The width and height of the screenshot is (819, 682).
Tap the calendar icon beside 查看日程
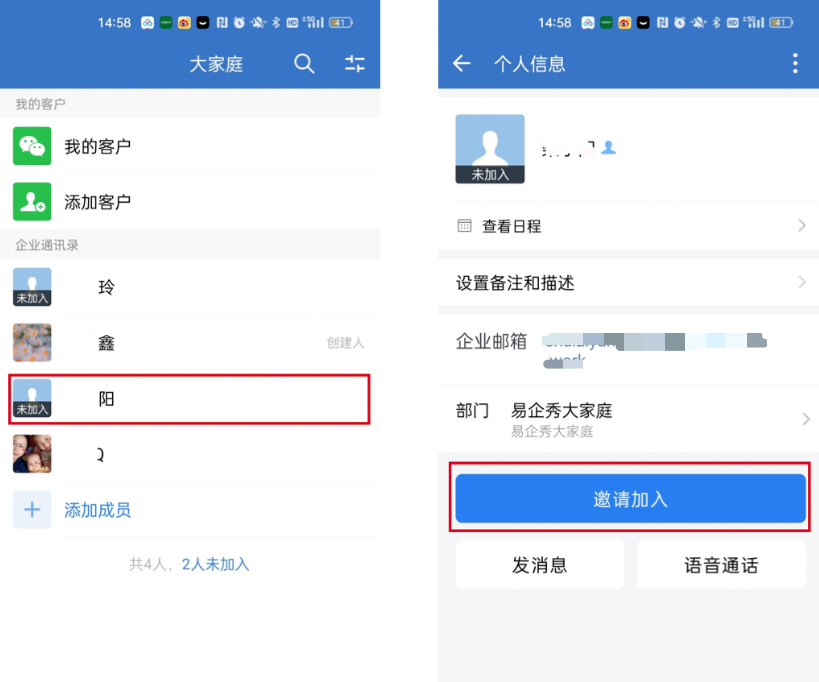pos(464,226)
